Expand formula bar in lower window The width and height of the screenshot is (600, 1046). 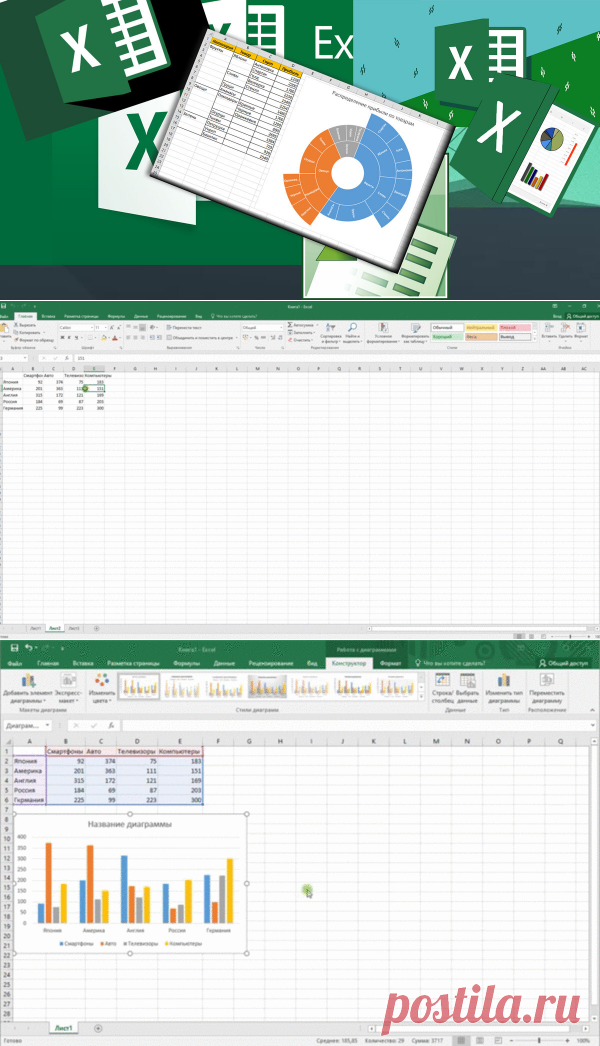click(x=593, y=725)
